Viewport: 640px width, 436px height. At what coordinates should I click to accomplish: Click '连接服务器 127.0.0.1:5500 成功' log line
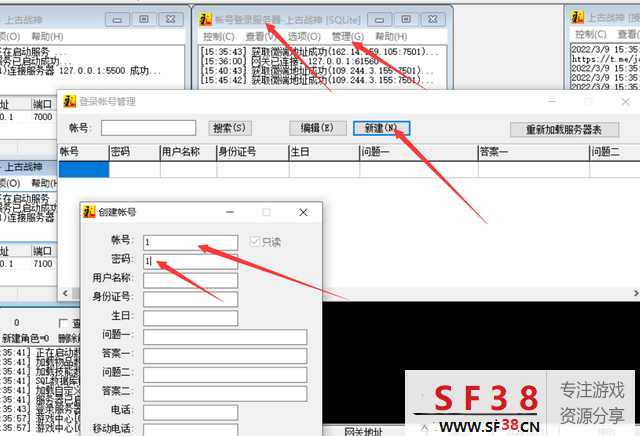(x=80, y=71)
